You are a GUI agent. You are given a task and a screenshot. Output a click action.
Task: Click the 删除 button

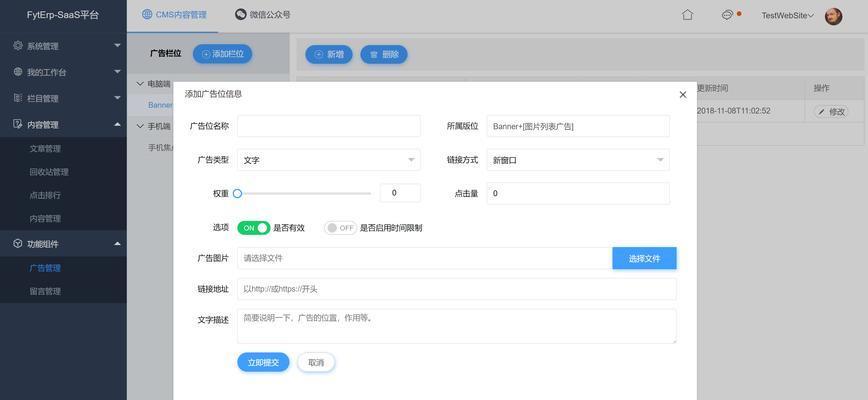pyautogui.click(x=384, y=54)
